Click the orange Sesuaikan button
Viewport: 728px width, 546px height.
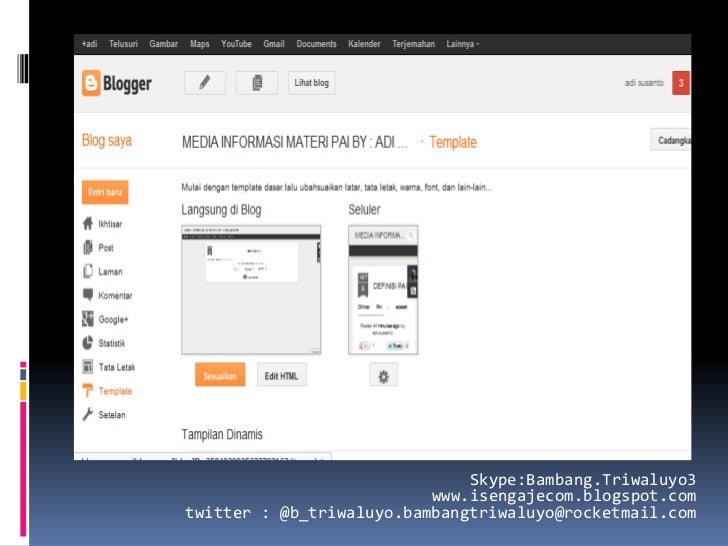point(220,375)
